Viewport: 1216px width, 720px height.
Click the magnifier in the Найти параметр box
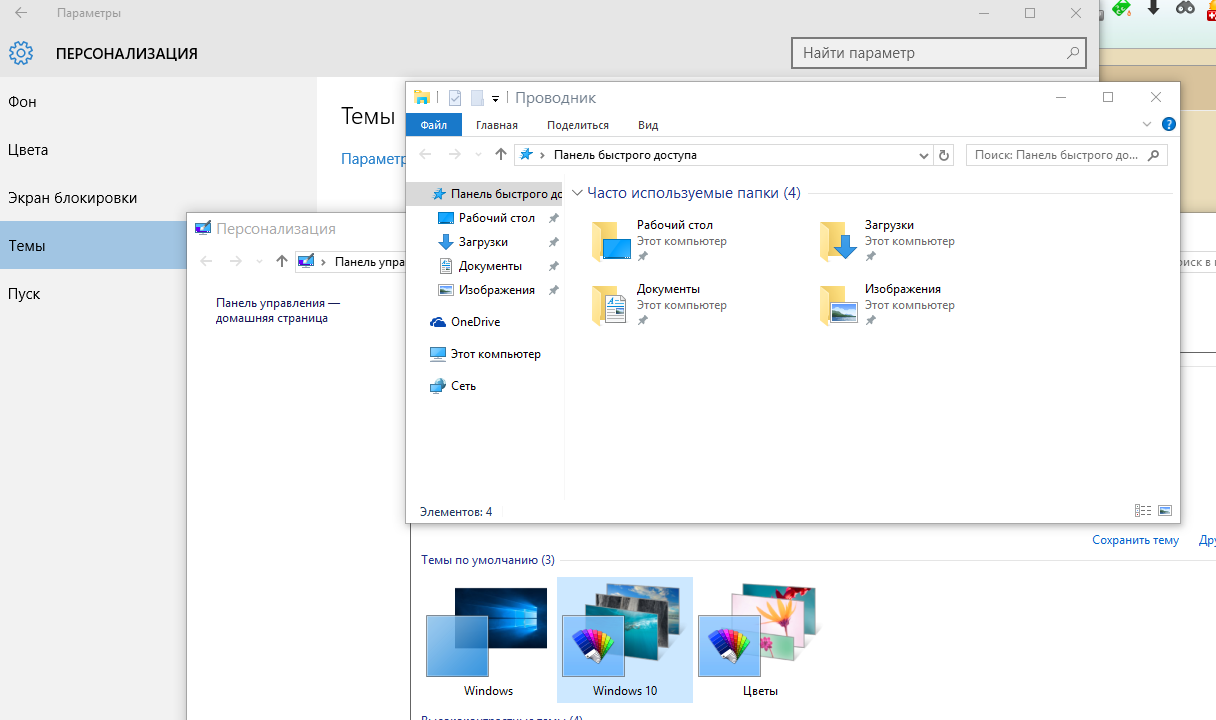coord(1073,53)
